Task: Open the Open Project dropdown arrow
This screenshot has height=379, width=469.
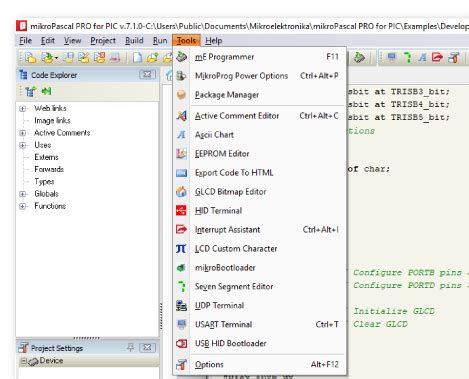Action: [56, 58]
